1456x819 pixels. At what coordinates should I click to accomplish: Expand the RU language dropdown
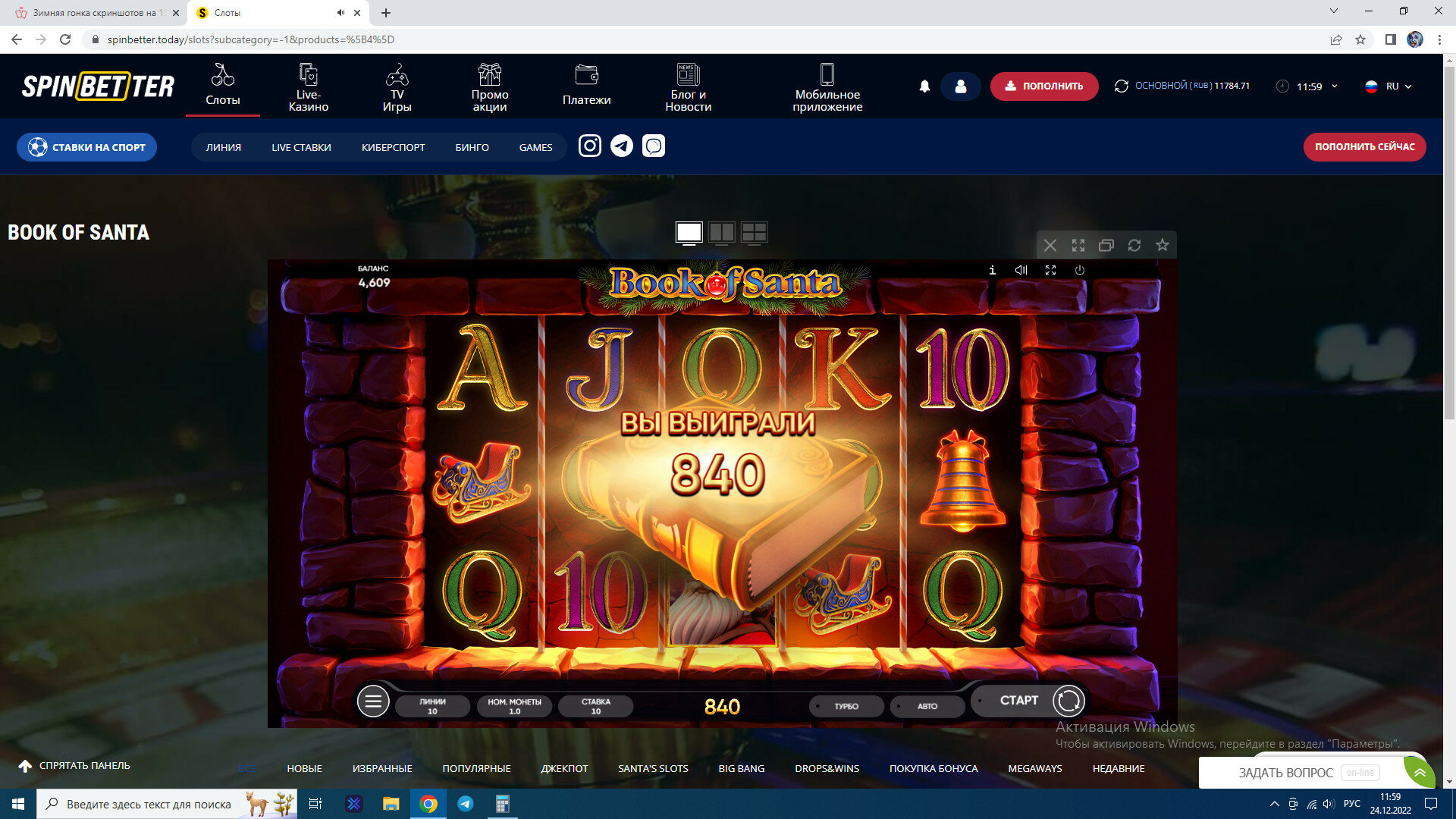click(1389, 86)
